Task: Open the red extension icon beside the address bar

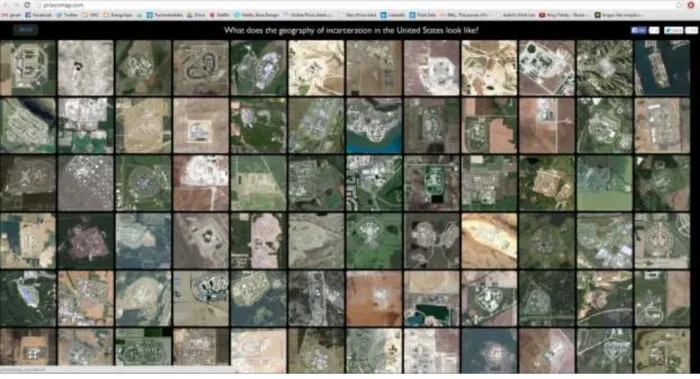Action: (691, 5)
